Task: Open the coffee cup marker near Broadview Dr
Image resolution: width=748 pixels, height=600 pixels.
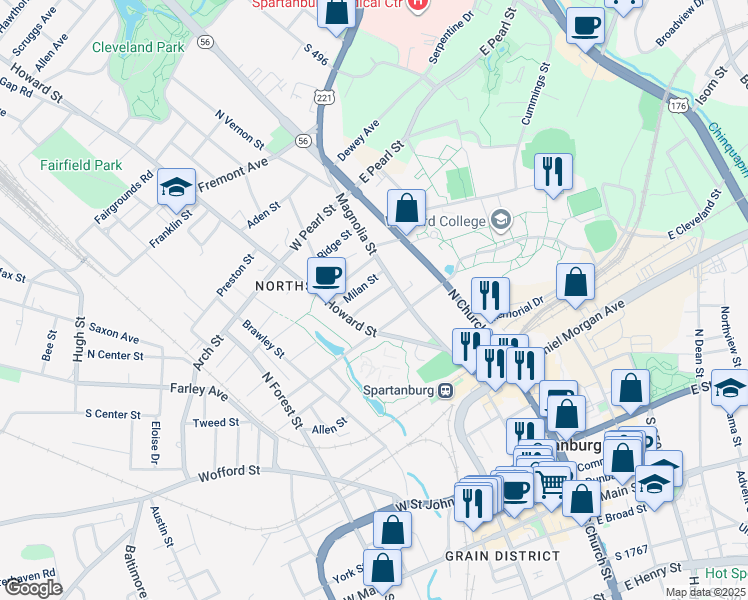Action: click(x=585, y=27)
